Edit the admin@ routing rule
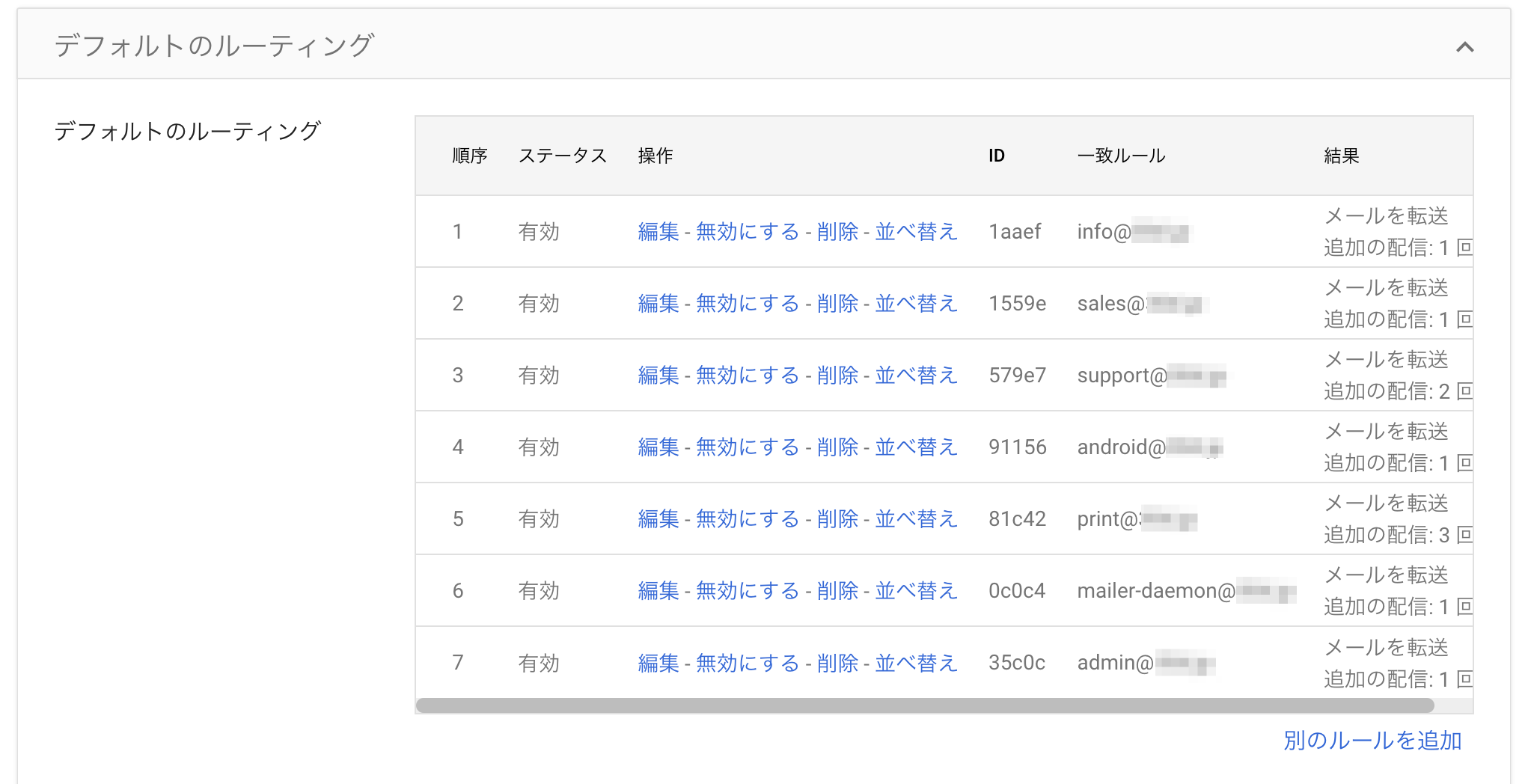This screenshot has width=1531, height=784. 657,663
